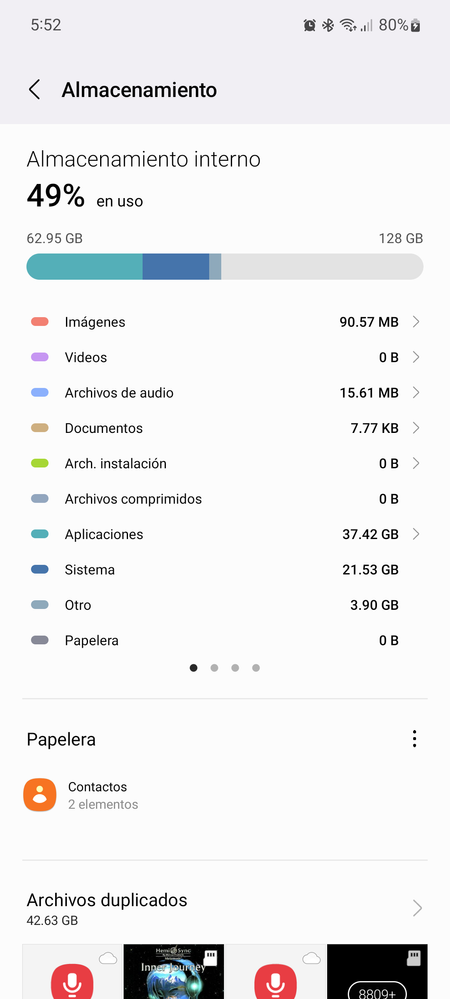Tap the Bluetooth icon in the status bar

pyautogui.click(x=328, y=25)
